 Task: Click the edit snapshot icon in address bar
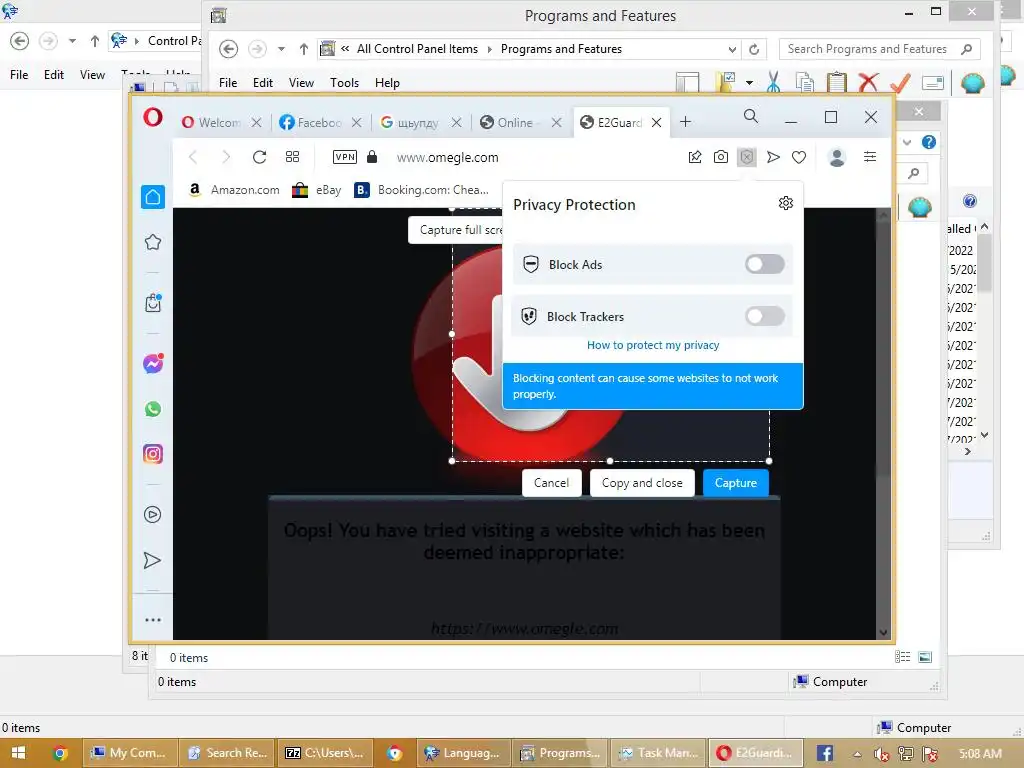695,157
